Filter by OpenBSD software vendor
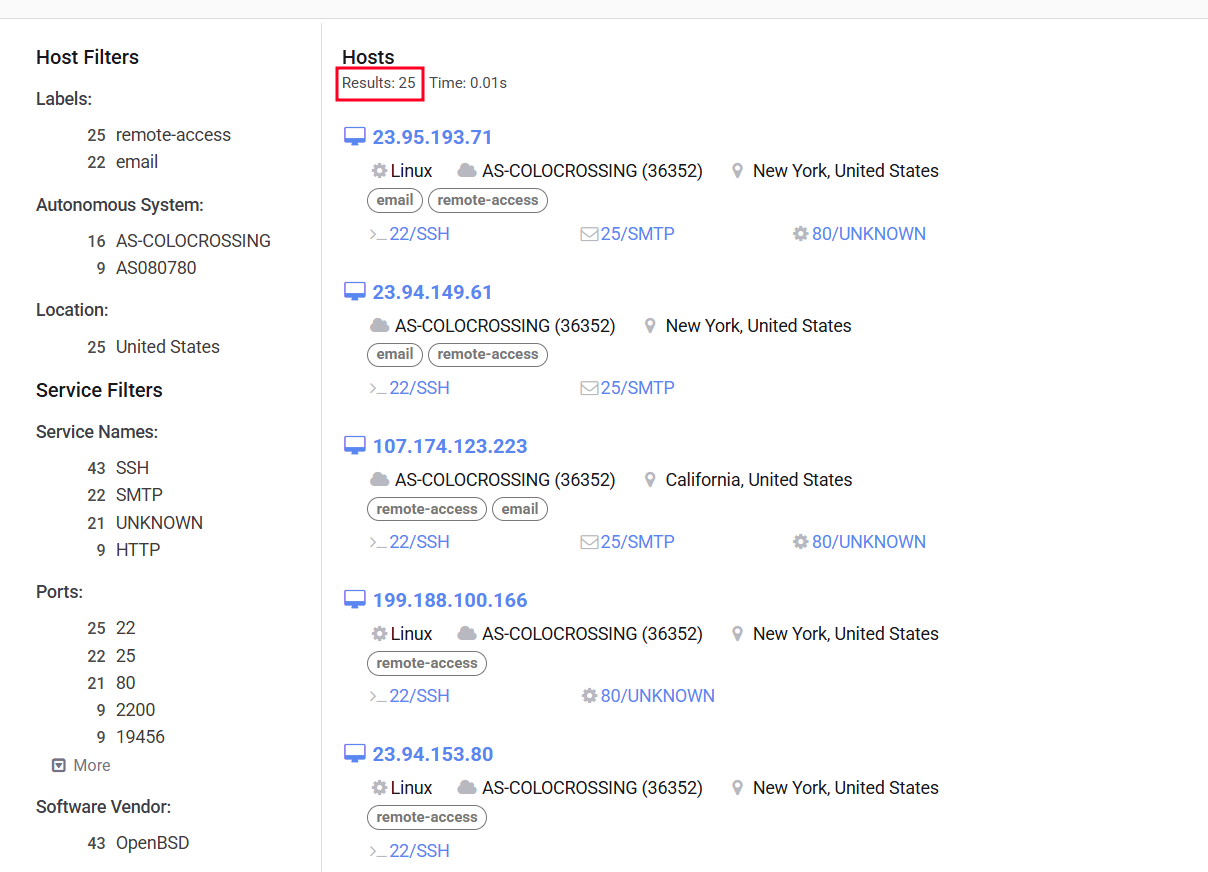Viewport: 1208px width, 872px height. 152,843
